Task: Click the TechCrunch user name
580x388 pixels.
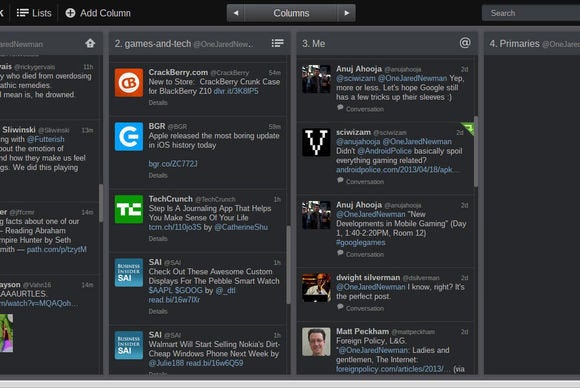Action: [x=171, y=199]
